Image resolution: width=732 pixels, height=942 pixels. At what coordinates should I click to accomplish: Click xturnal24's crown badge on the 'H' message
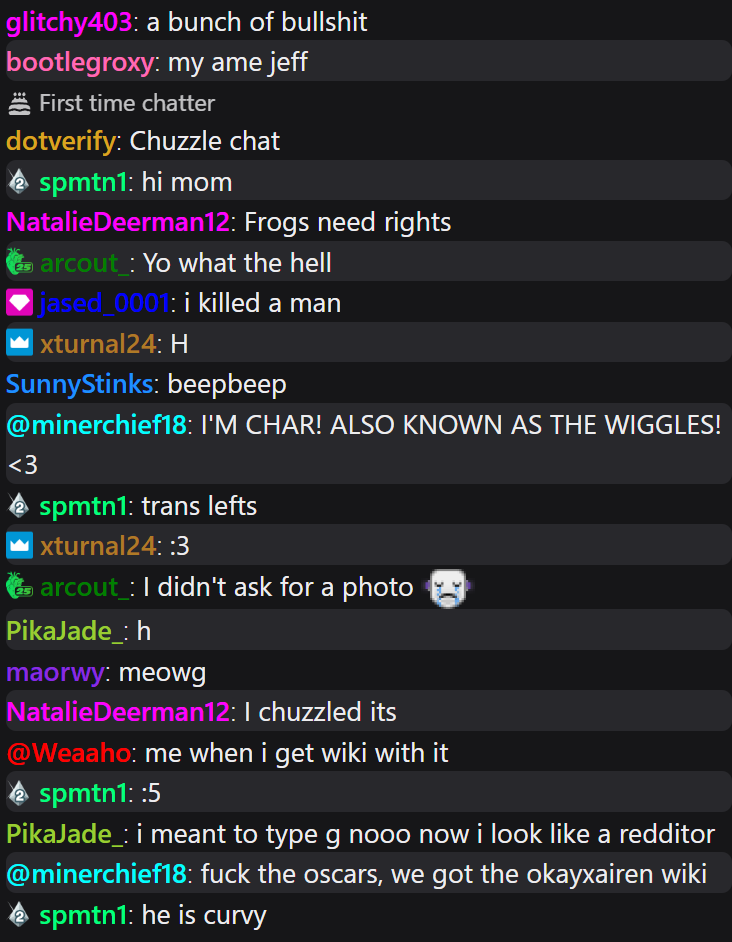point(19,343)
